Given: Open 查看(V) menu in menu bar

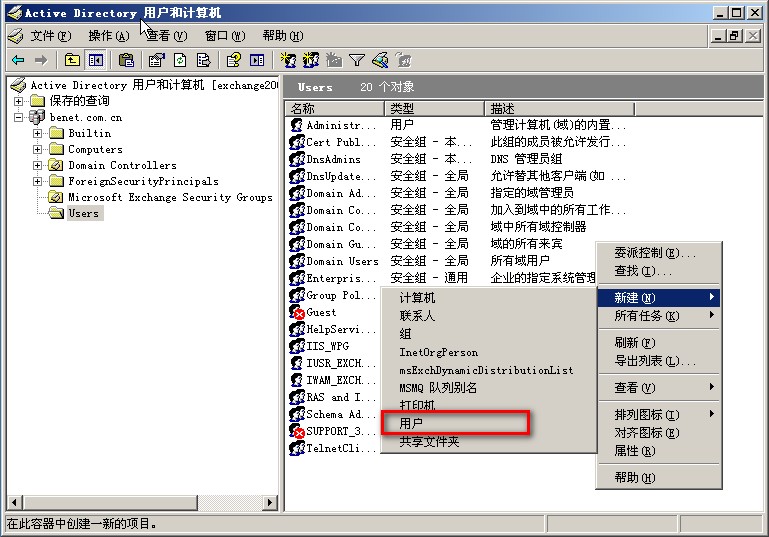Looking at the screenshot, I should [166, 36].
